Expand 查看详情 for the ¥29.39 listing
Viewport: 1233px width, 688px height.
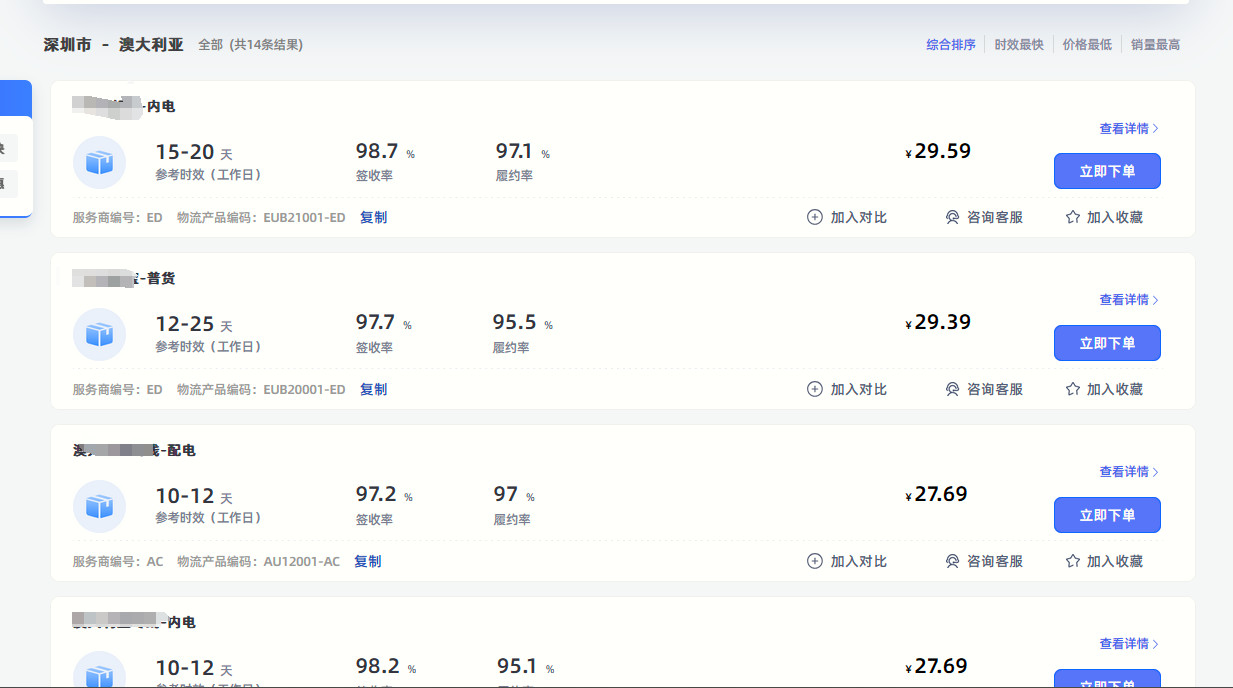point(1128,299)
